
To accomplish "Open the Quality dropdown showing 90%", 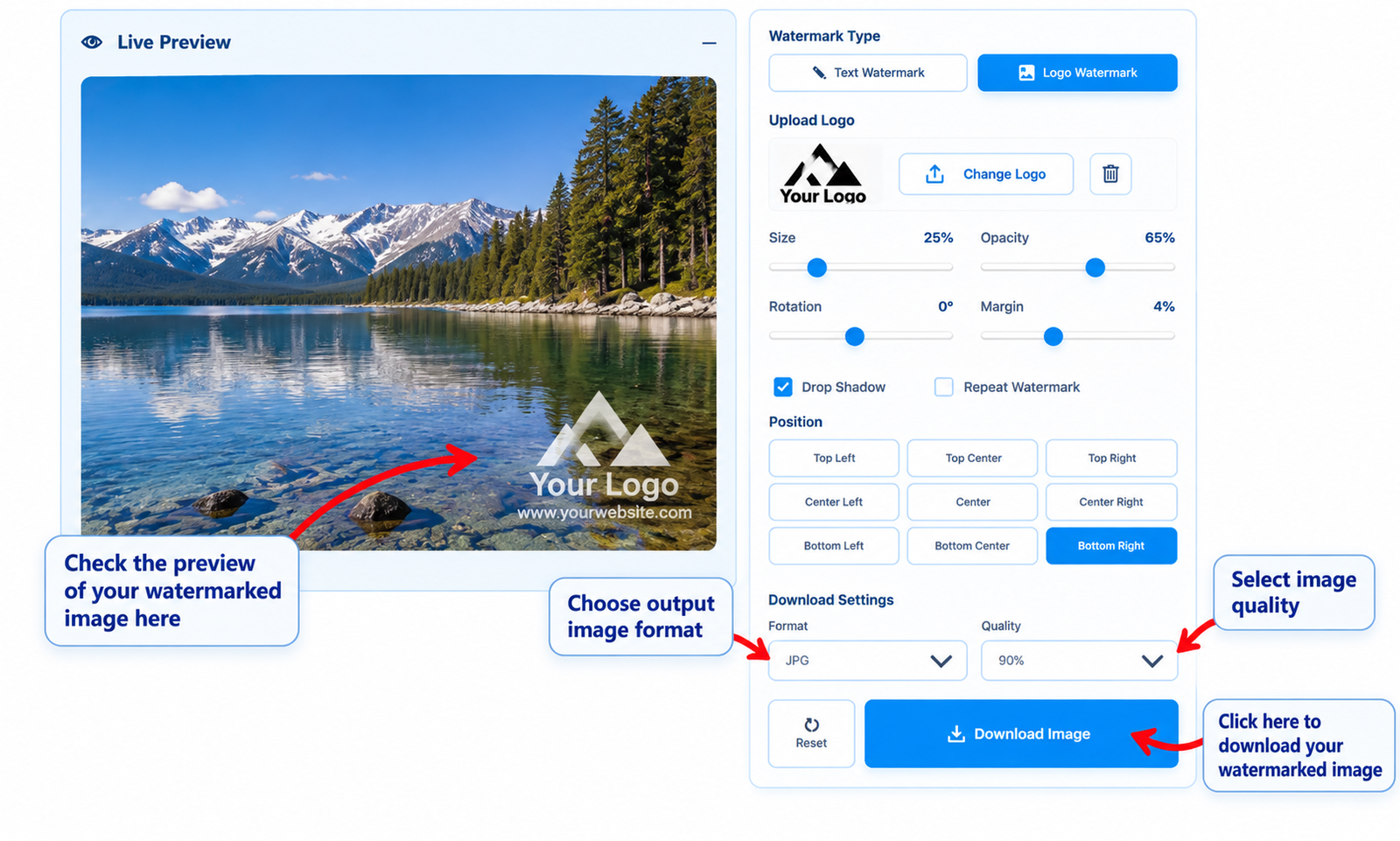I will (x=1079, y=661).
